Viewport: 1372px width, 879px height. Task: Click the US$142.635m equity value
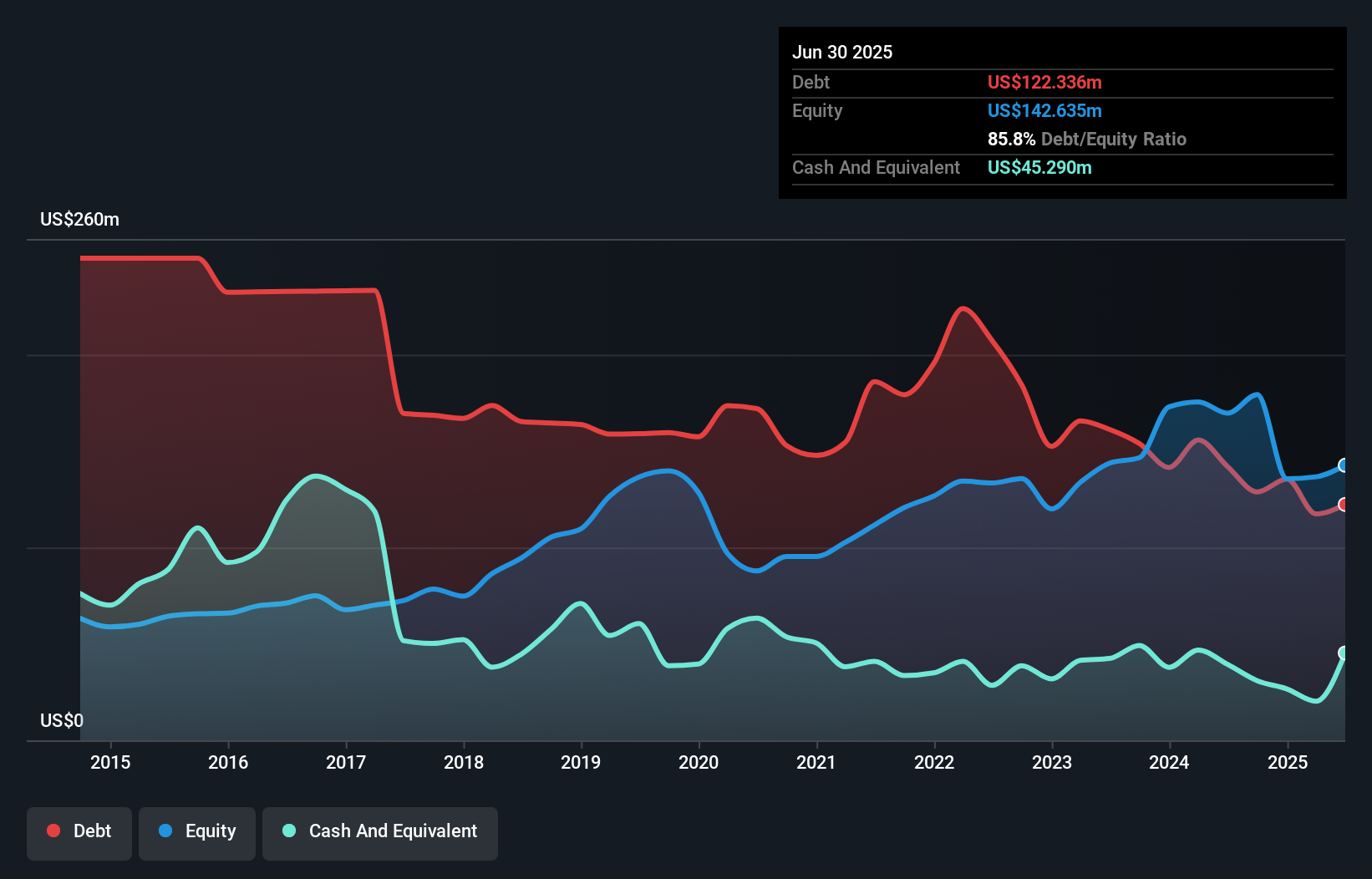click(1044, 110)
